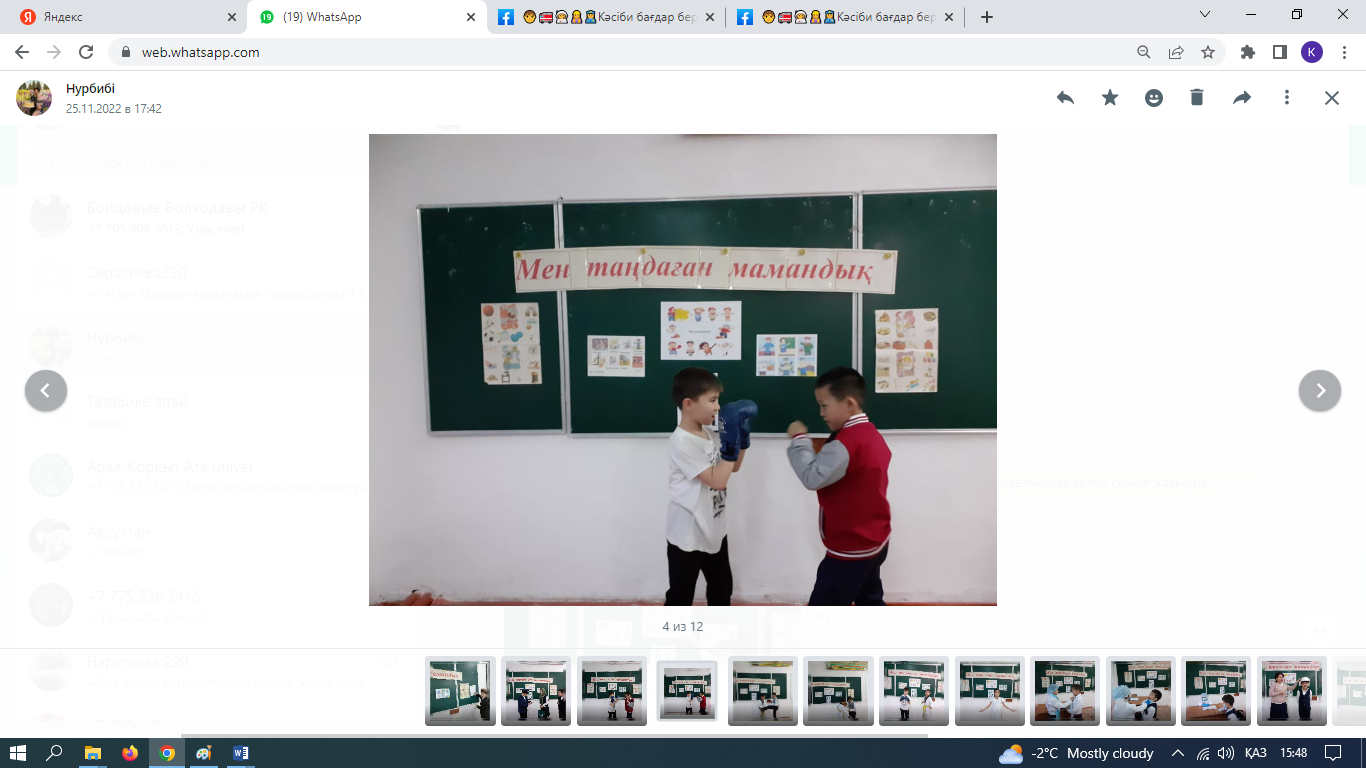
Task: Click the lock site-info icon
Action: pos(126,52)
